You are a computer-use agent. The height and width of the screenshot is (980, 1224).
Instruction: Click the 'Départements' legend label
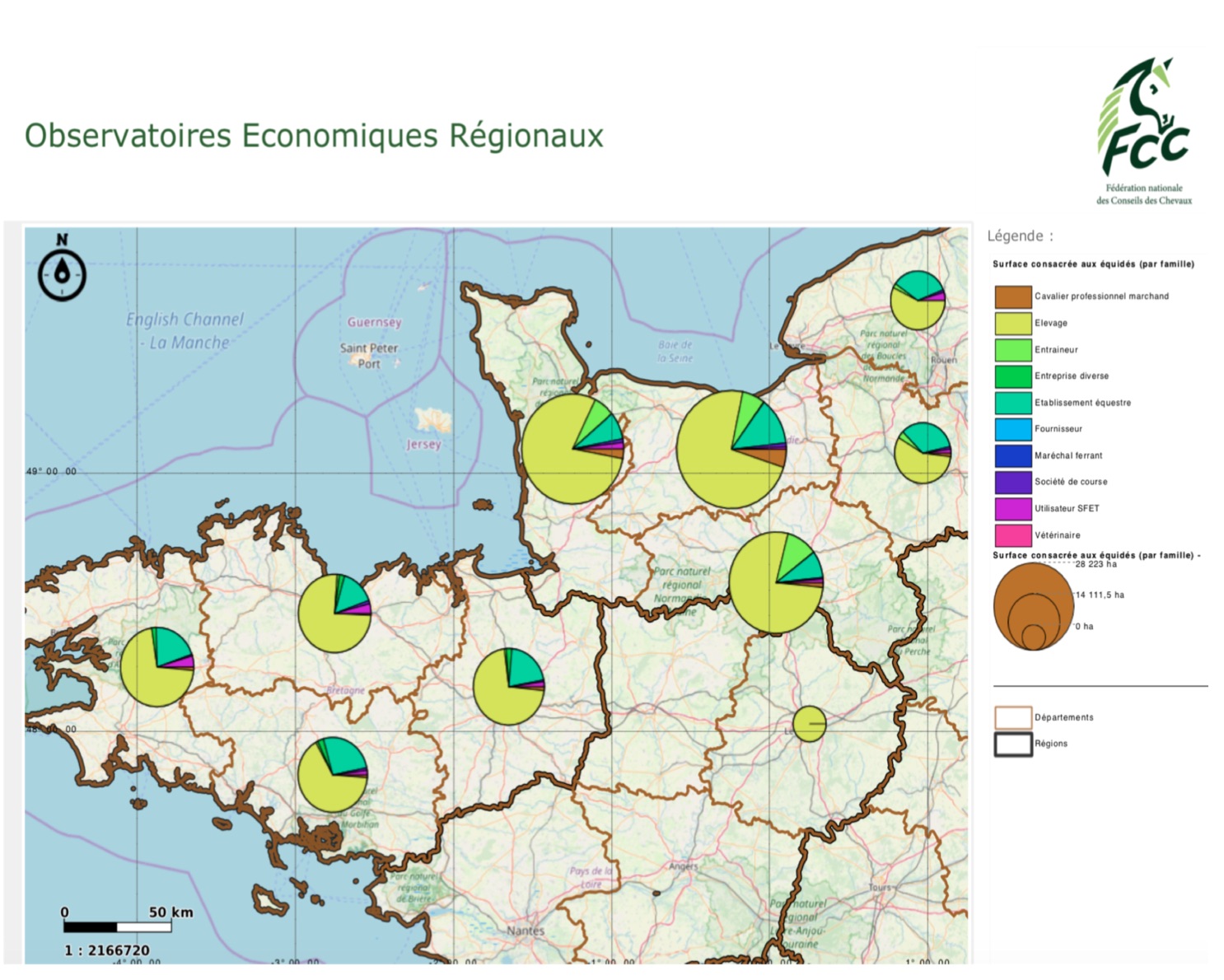(1064, 717)
